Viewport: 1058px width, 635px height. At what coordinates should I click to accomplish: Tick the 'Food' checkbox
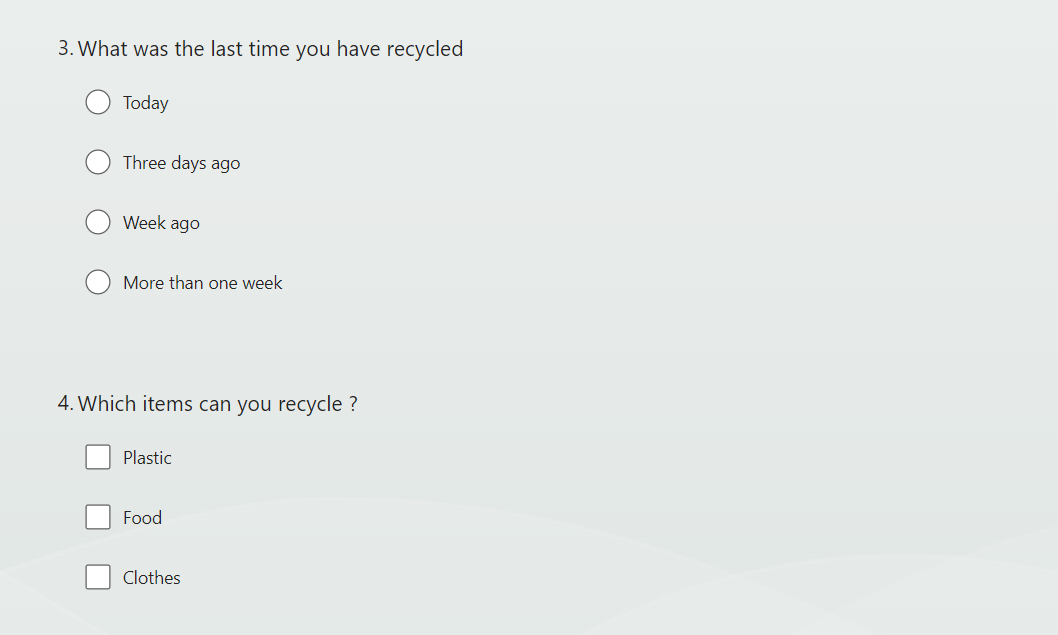click(98, 517)
